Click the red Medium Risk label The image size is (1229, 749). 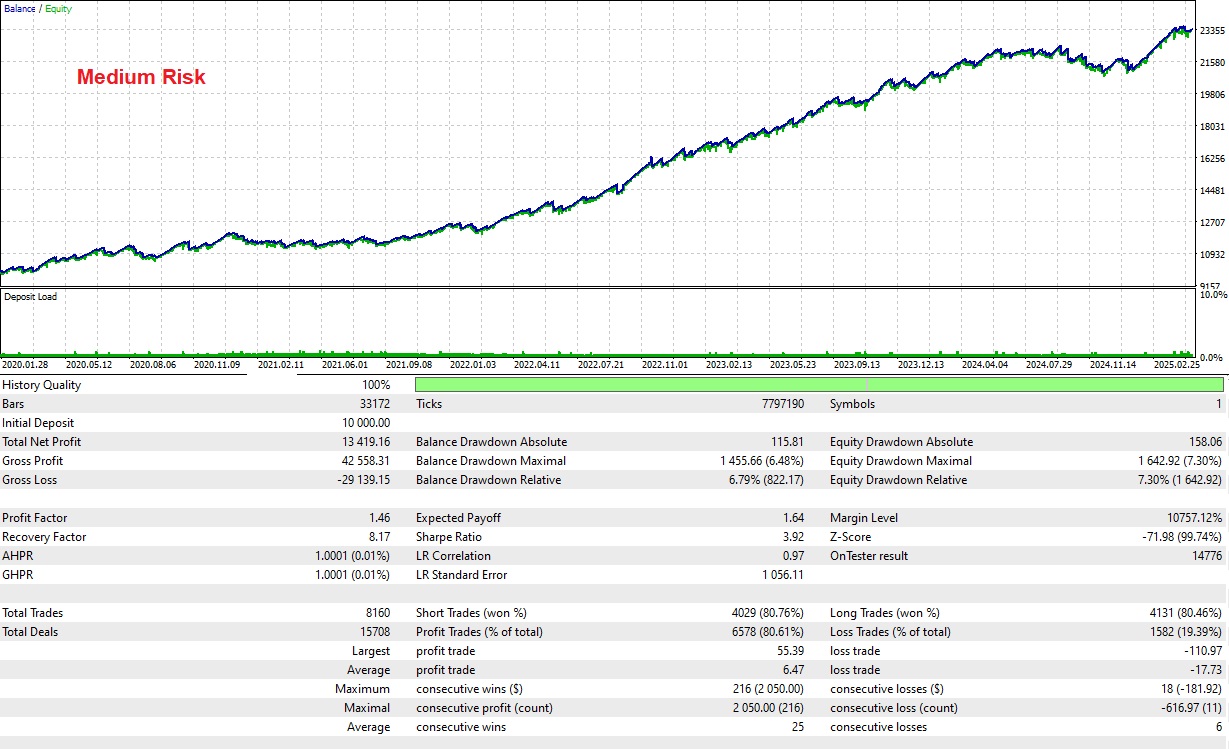pos(141,77)
